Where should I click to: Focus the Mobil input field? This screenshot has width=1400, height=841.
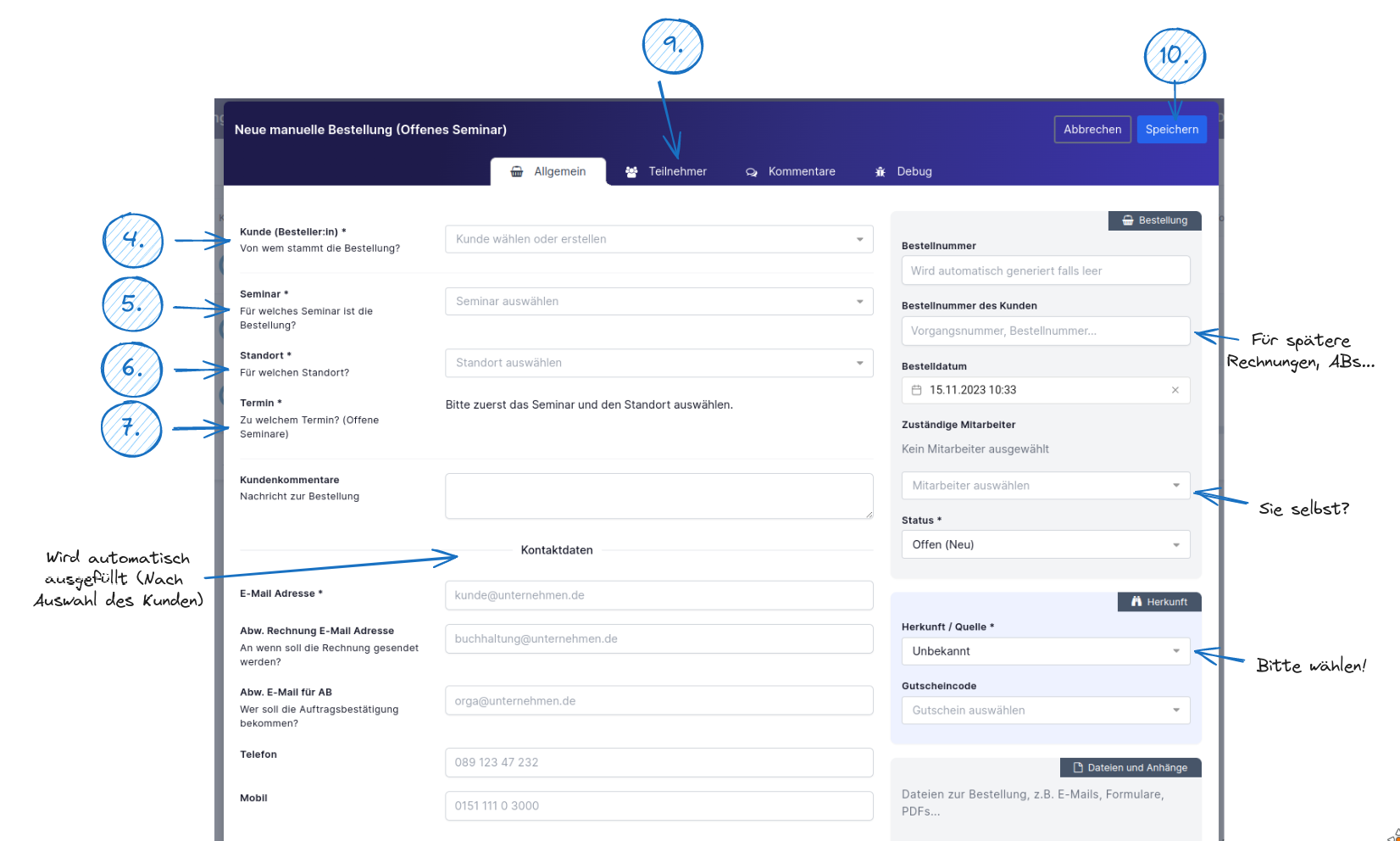pos(659,806)
